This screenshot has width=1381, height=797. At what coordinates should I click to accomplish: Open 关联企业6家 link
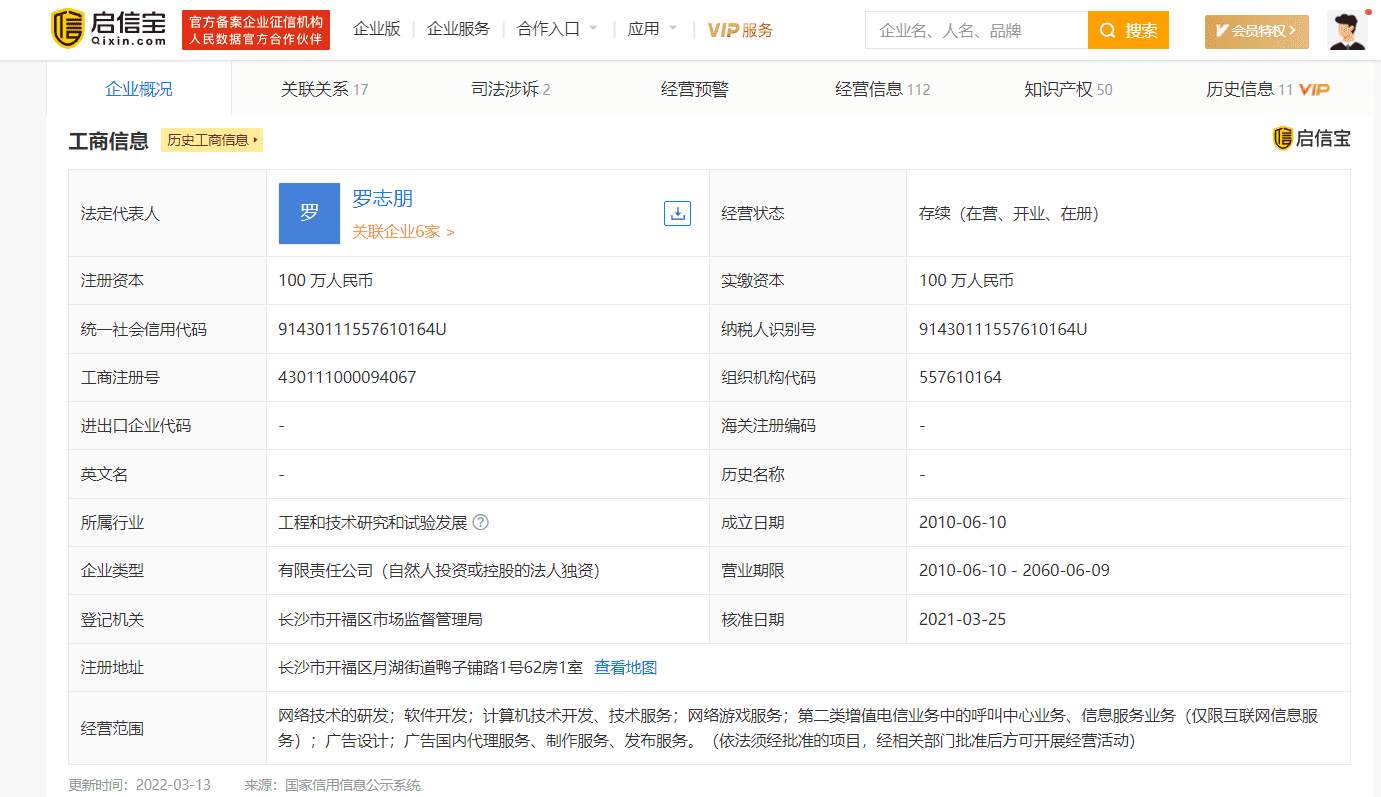click(403, 232)
